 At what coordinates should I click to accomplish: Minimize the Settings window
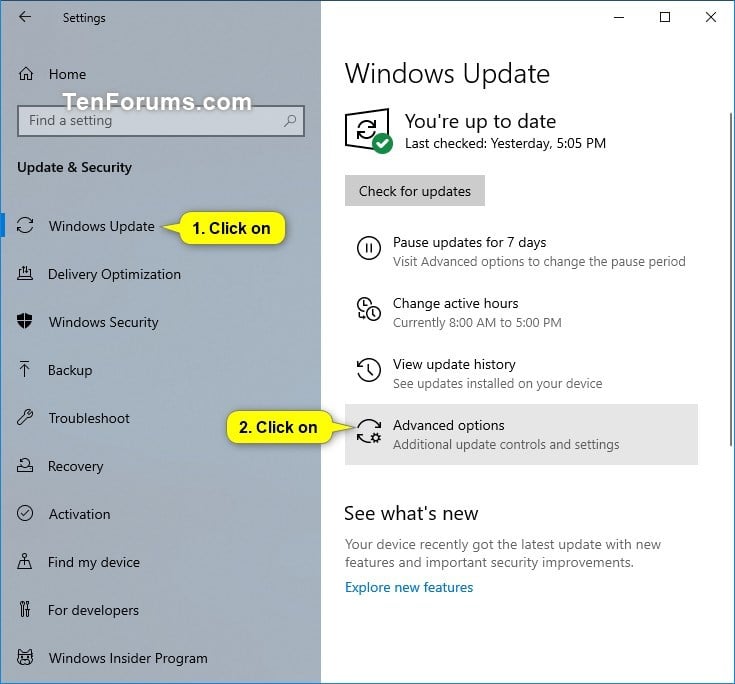pyautogui.click(x=619, y=17)
